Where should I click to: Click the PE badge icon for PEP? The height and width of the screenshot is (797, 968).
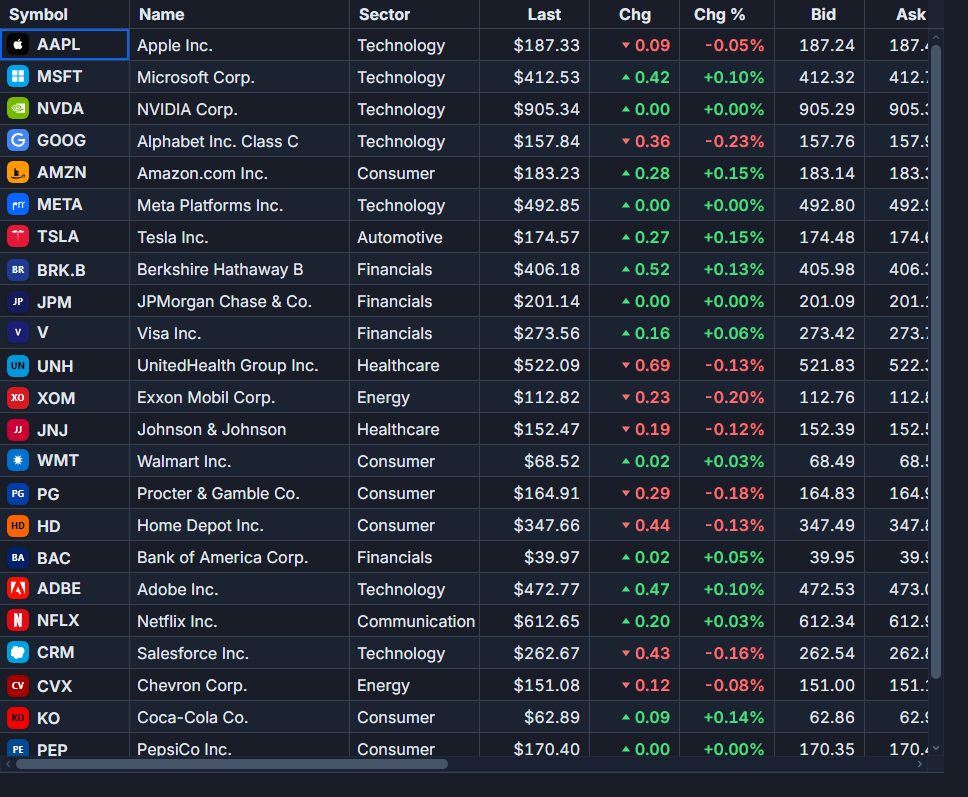[18, 749]
